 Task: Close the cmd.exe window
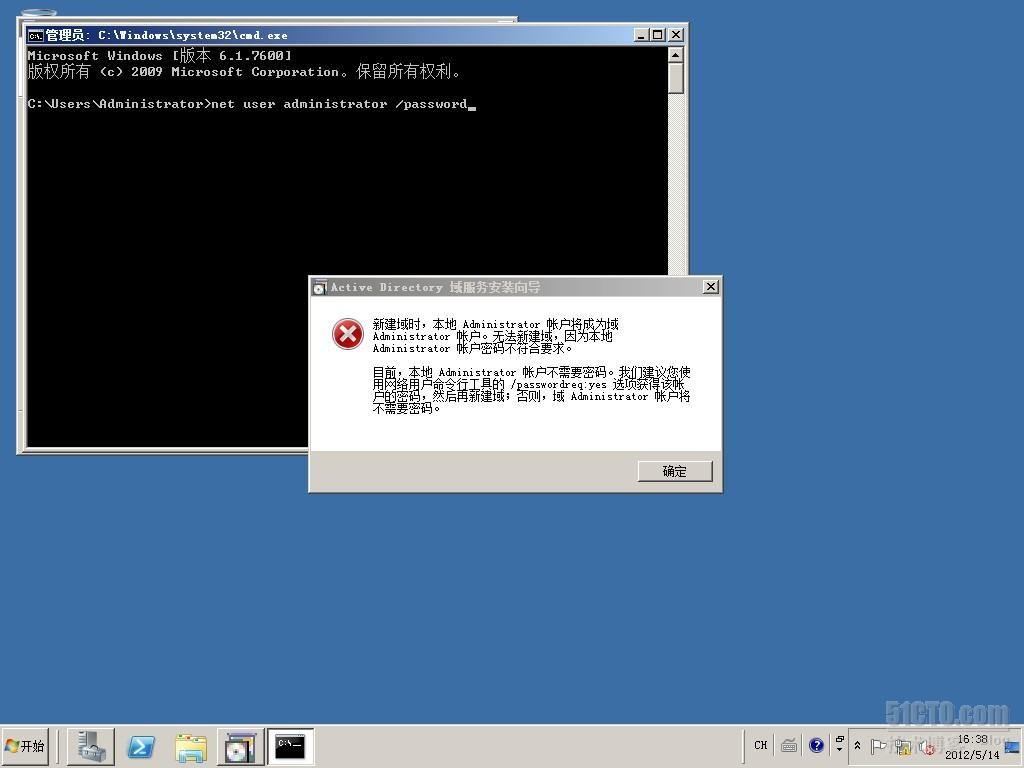[676, 35]
